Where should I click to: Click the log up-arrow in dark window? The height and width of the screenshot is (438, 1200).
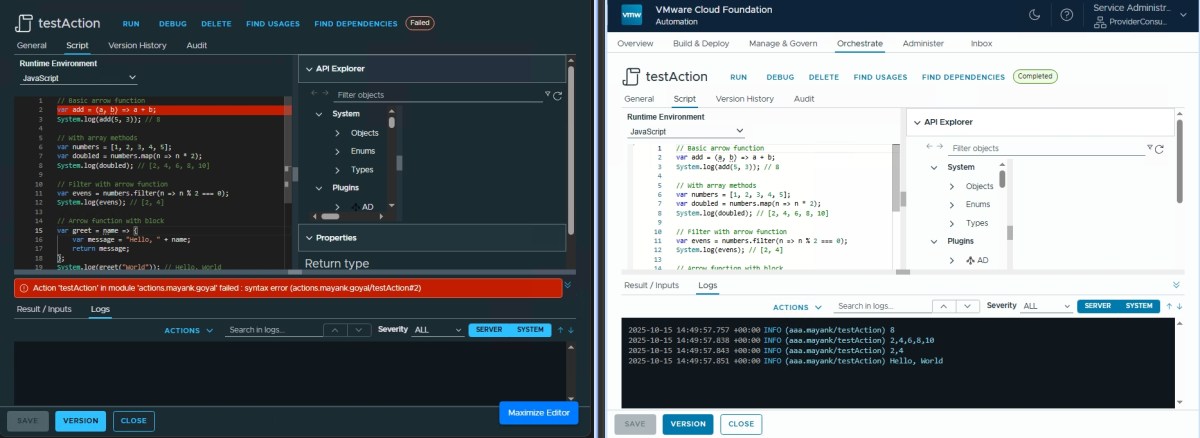click(x=560, y=329)
